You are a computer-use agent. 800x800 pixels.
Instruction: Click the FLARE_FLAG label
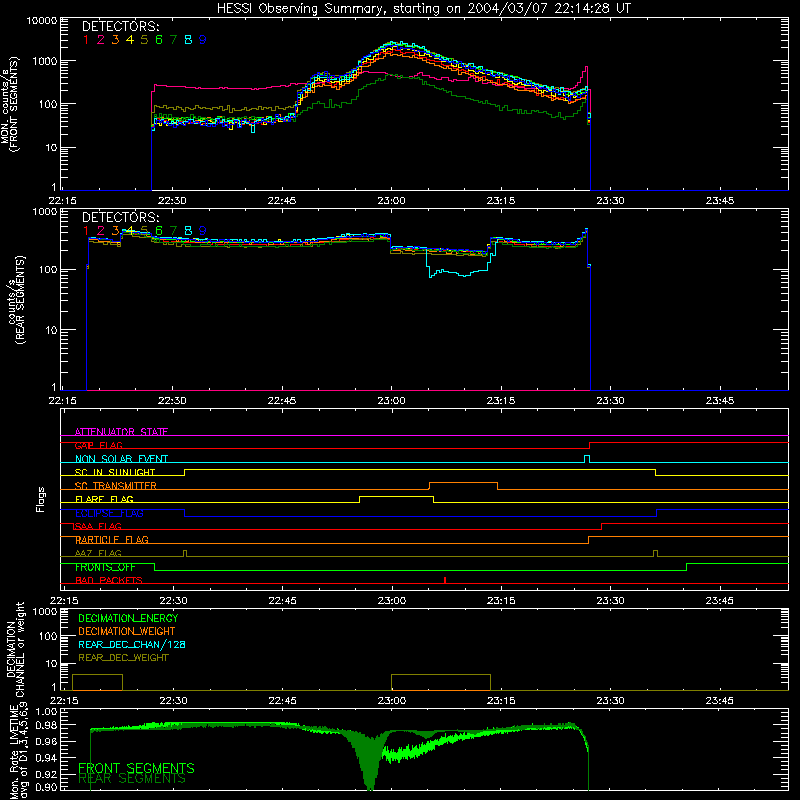(x=104, y=499)
